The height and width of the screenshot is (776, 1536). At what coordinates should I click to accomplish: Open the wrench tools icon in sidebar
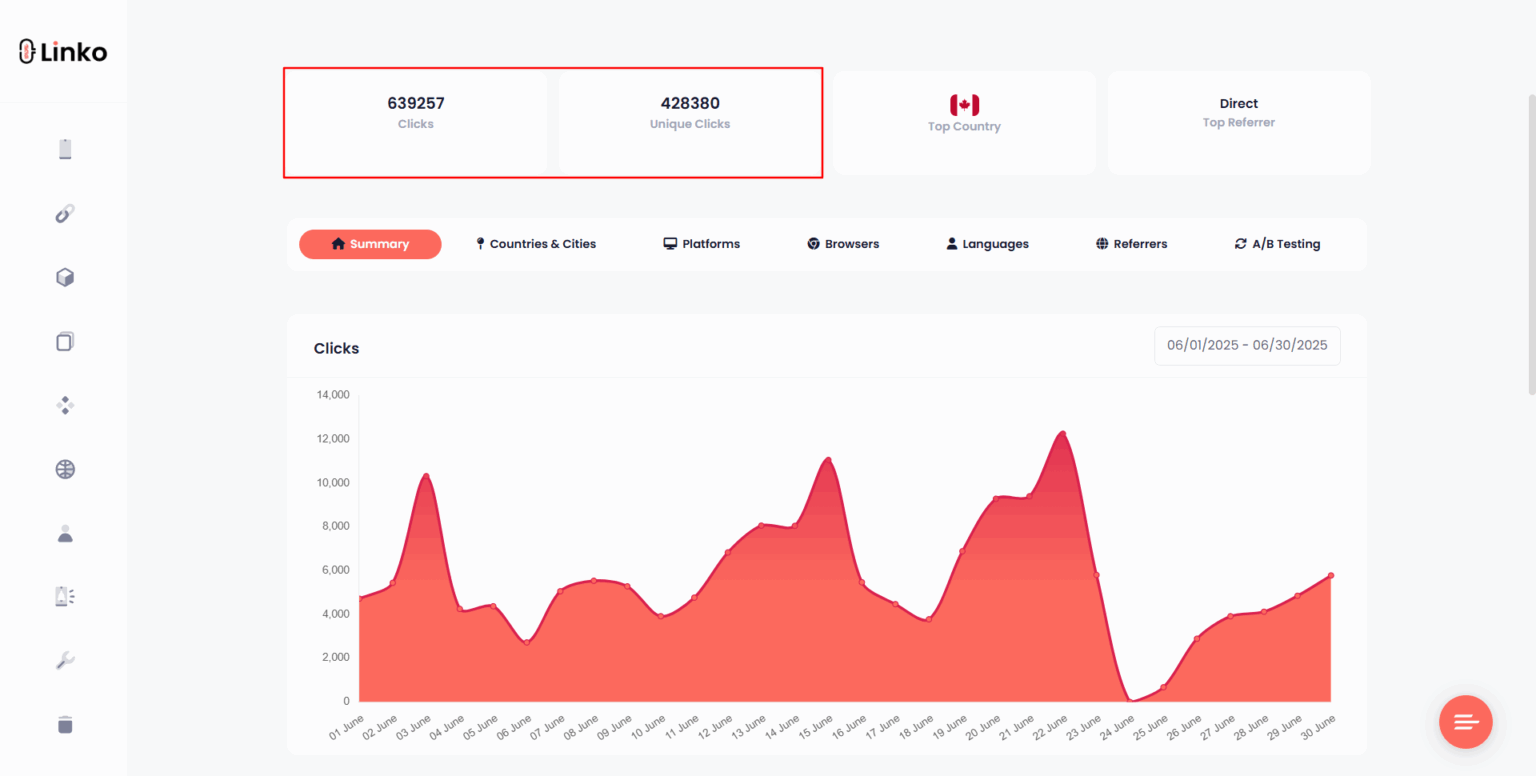coord(65,660)
